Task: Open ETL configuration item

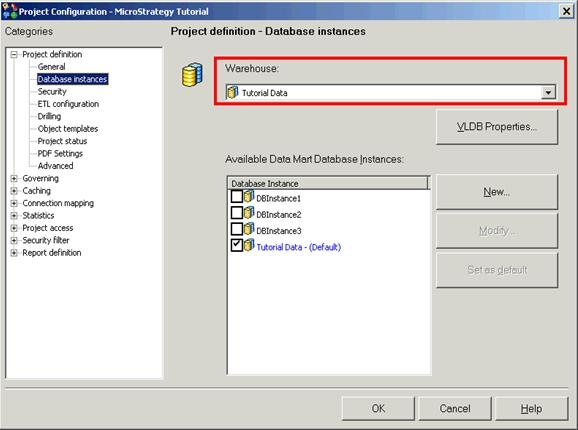Action: pyautogui.click(x=68, y=104)
